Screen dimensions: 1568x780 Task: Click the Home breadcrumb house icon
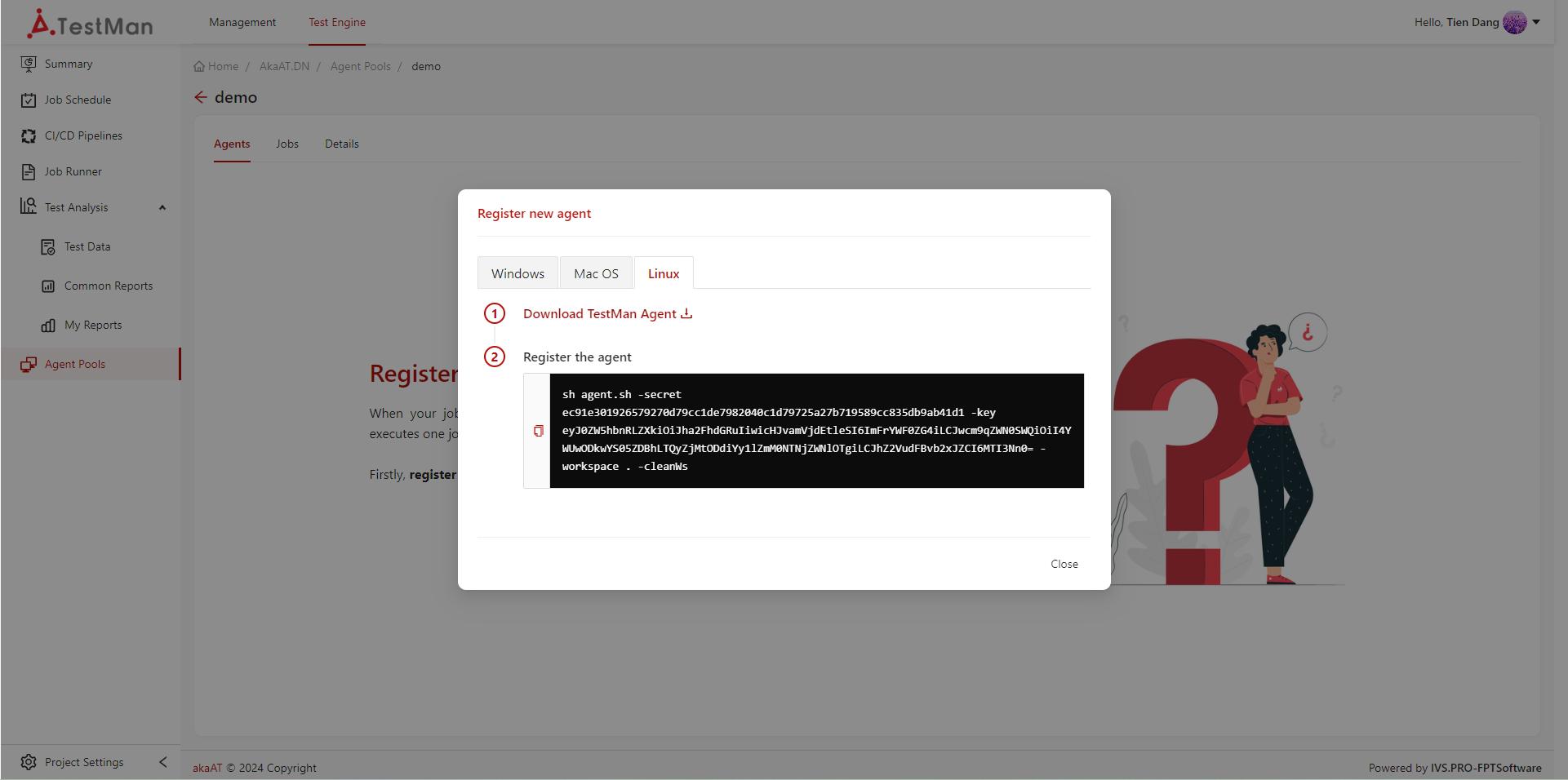(x=199, y=66)
